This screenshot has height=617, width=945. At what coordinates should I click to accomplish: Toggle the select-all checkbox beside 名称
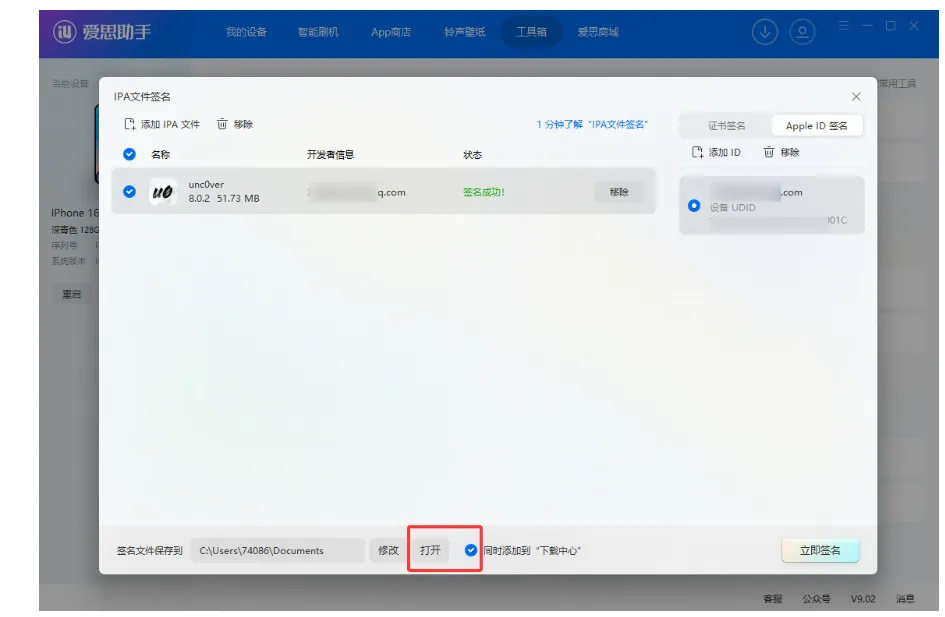pyautogui.click(x=129, y=154)
